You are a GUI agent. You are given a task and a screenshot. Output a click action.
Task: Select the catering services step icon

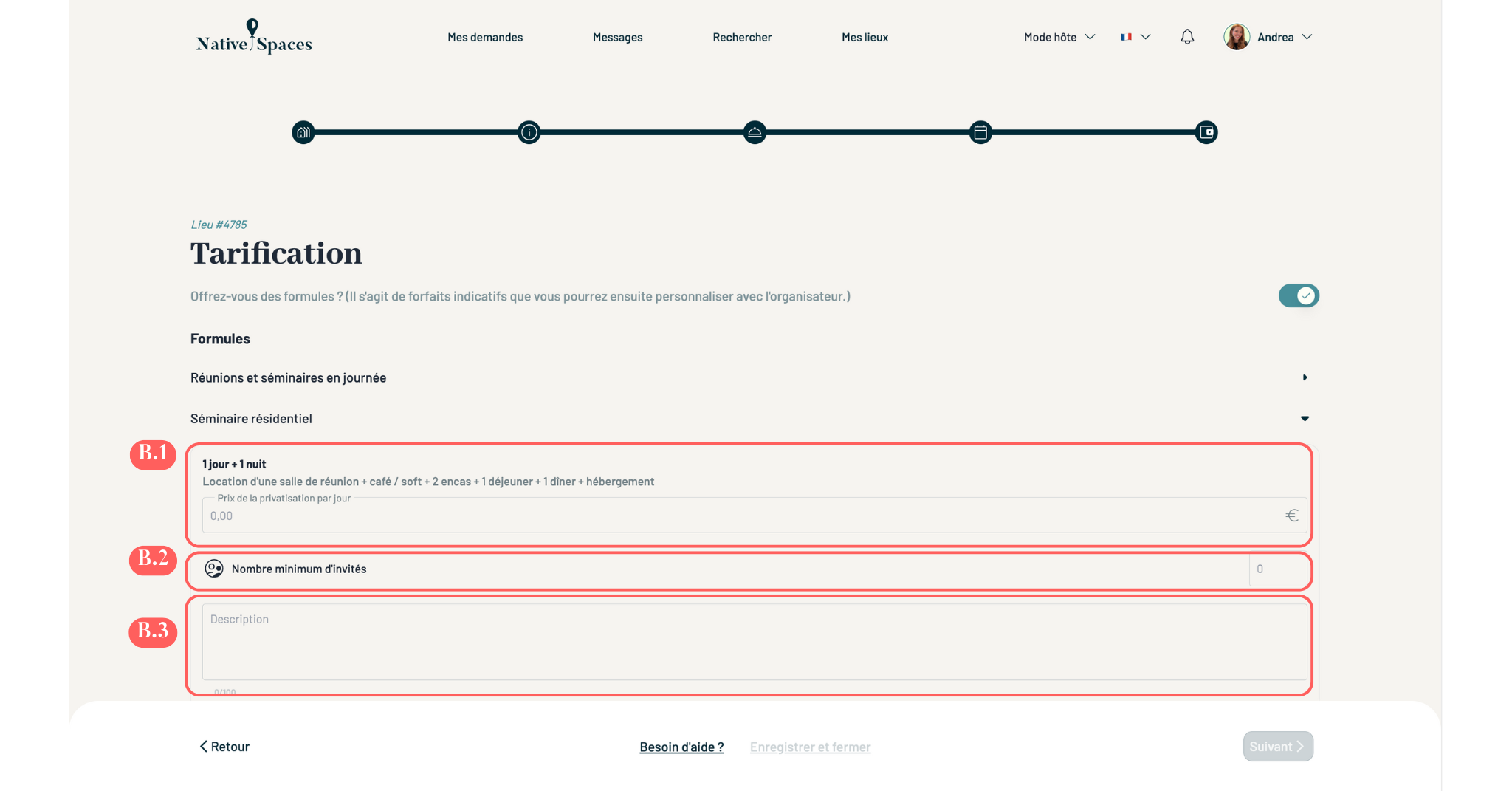click(755, 133)
